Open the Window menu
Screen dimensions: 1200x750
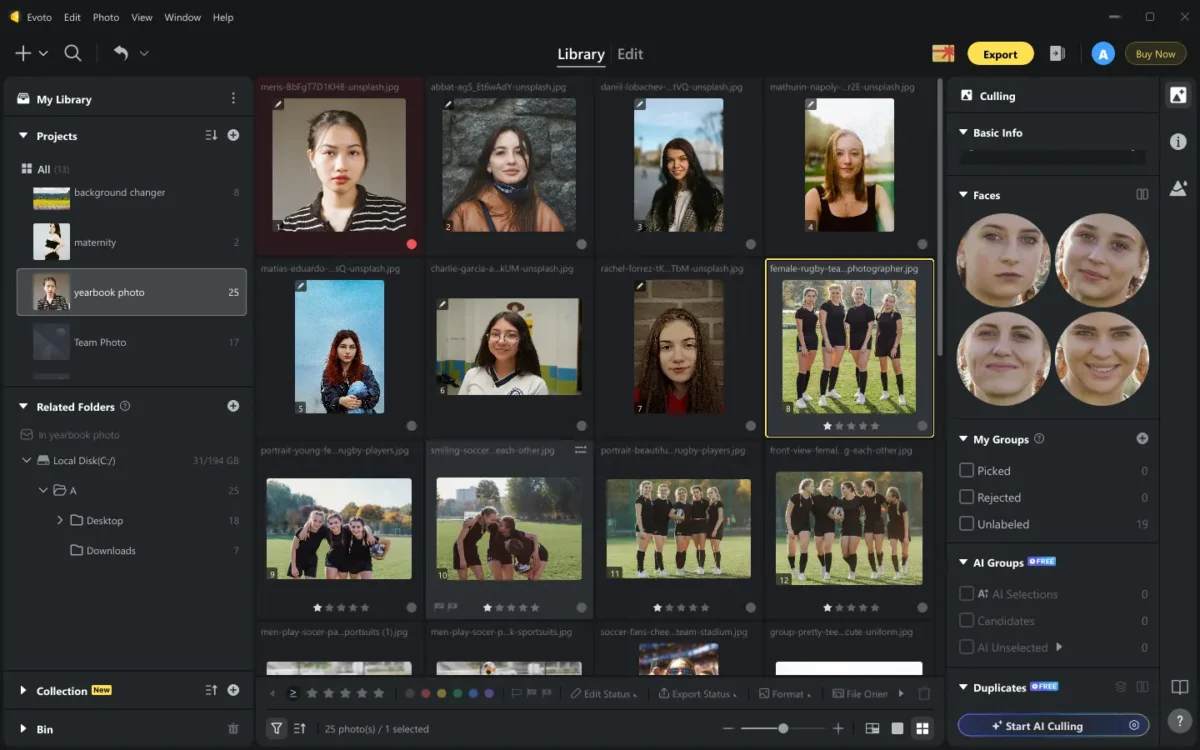(x=182, y=17)
